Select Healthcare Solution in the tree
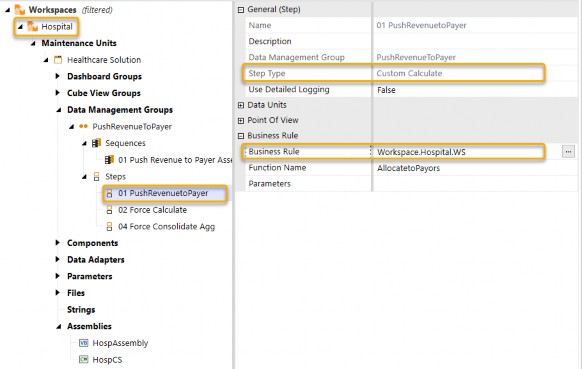Screen dimensions: 582x369 [104, 60]
